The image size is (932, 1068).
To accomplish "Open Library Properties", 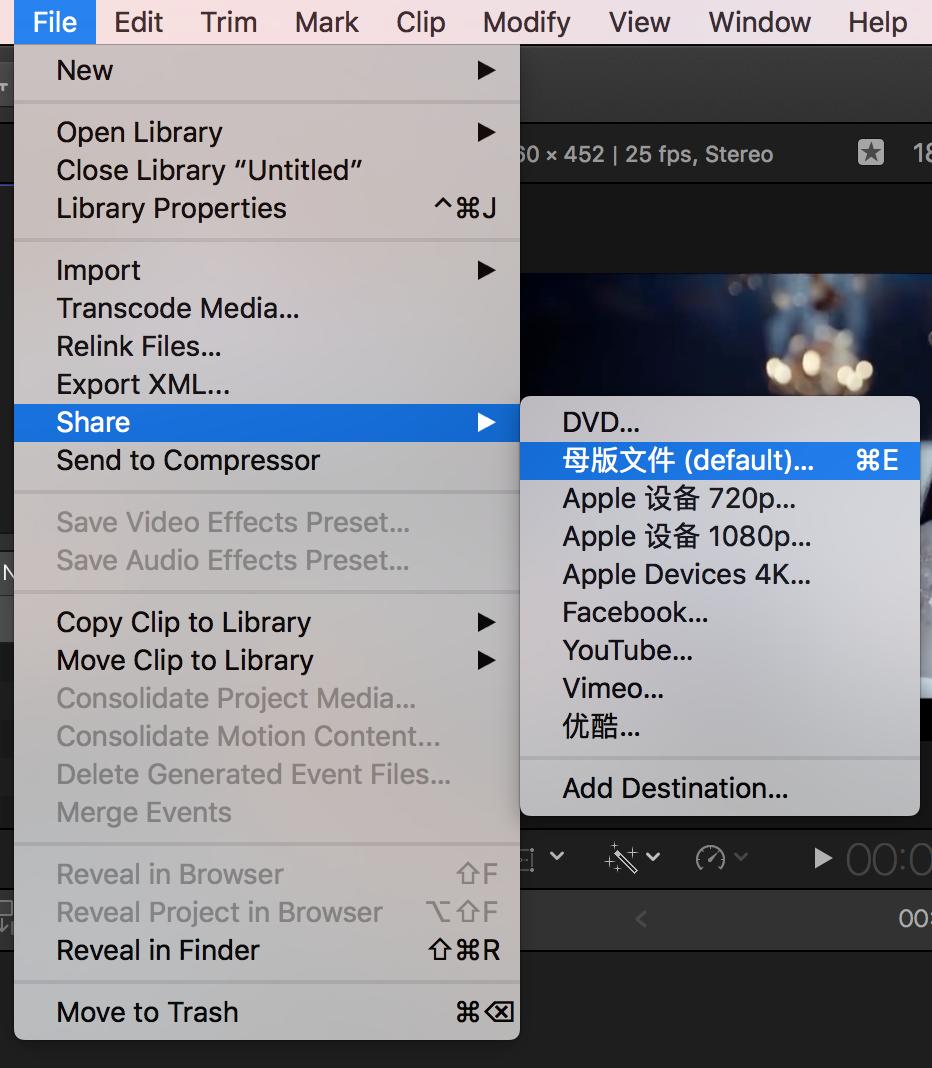I will [266, 208].
